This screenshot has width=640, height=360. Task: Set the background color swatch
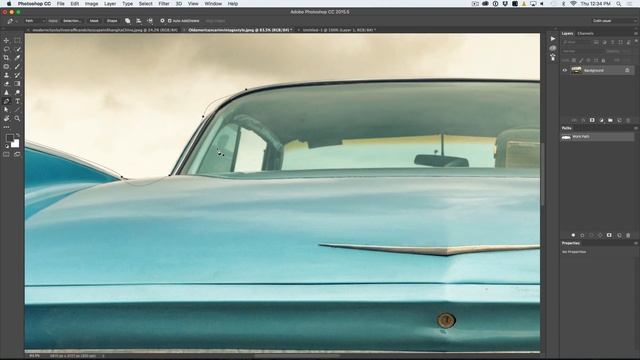(x=16, y=144)
